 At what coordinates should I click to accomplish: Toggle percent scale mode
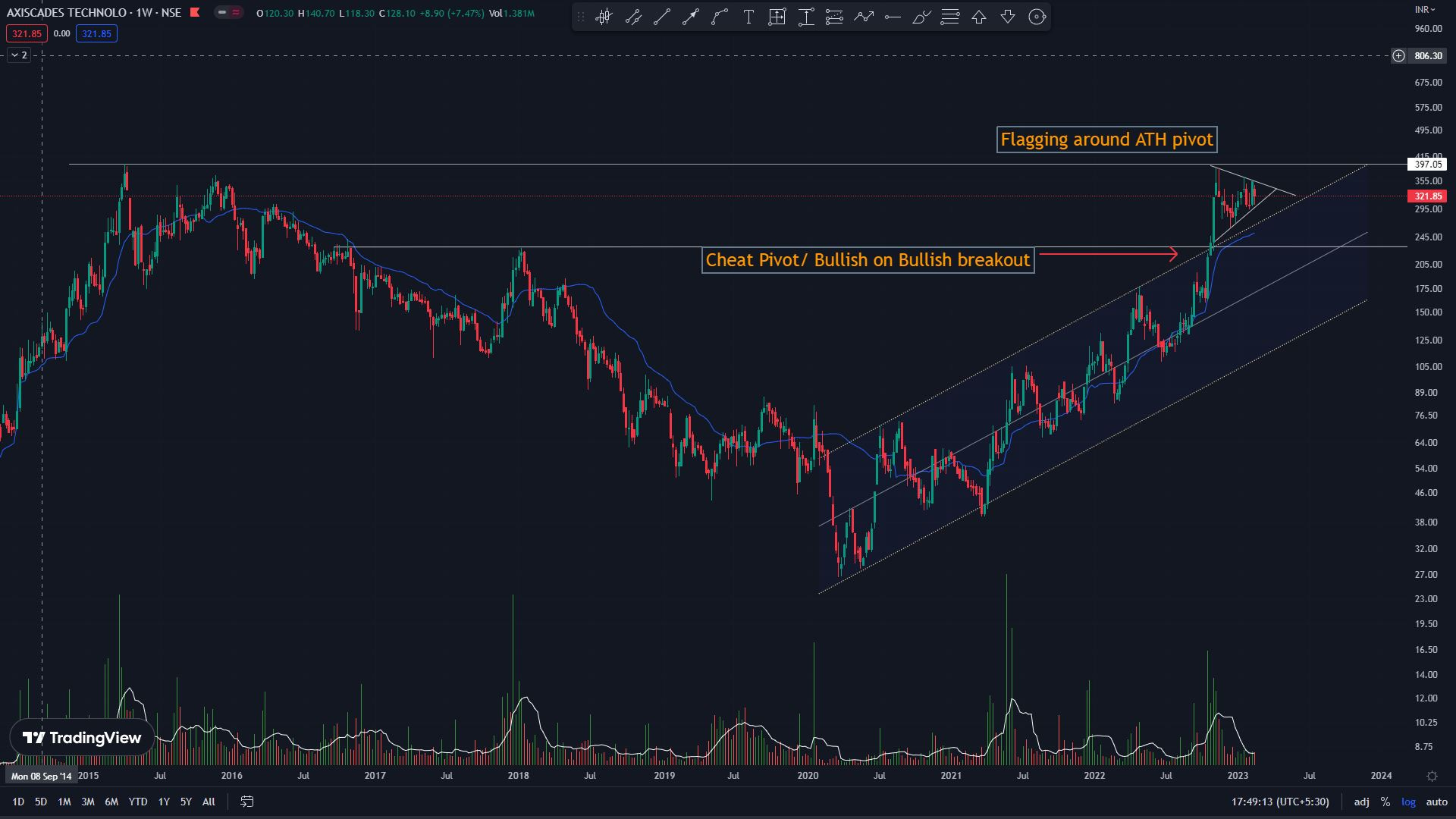pyautogui.click(x=1385, y=802)
